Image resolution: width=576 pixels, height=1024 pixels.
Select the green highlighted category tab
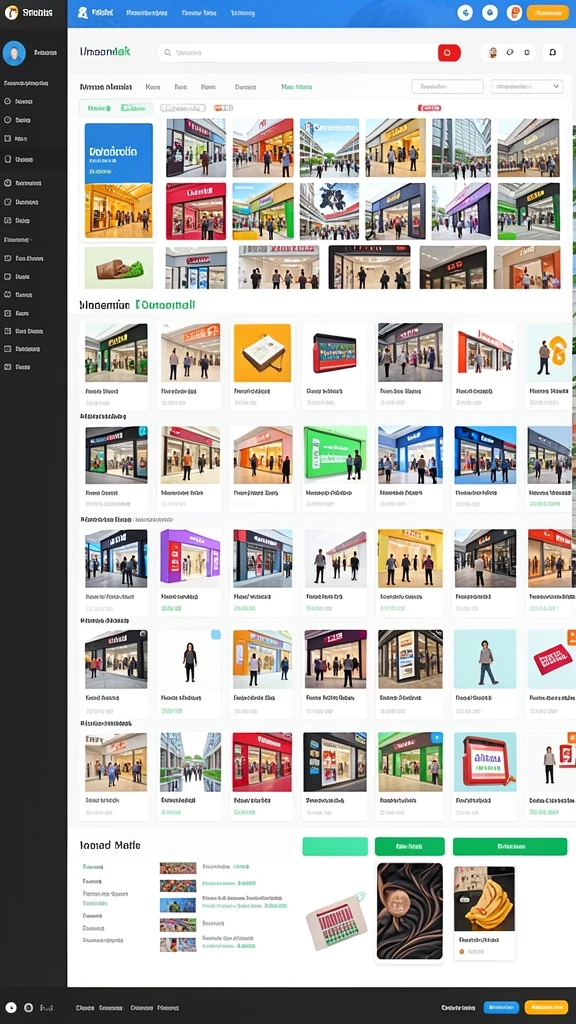[x=296, y=86]
